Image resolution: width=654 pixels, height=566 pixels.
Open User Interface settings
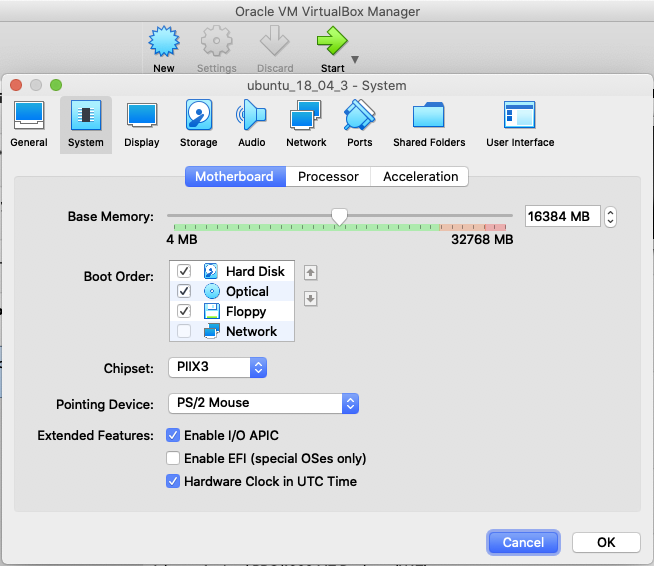[x=519, y=123]
